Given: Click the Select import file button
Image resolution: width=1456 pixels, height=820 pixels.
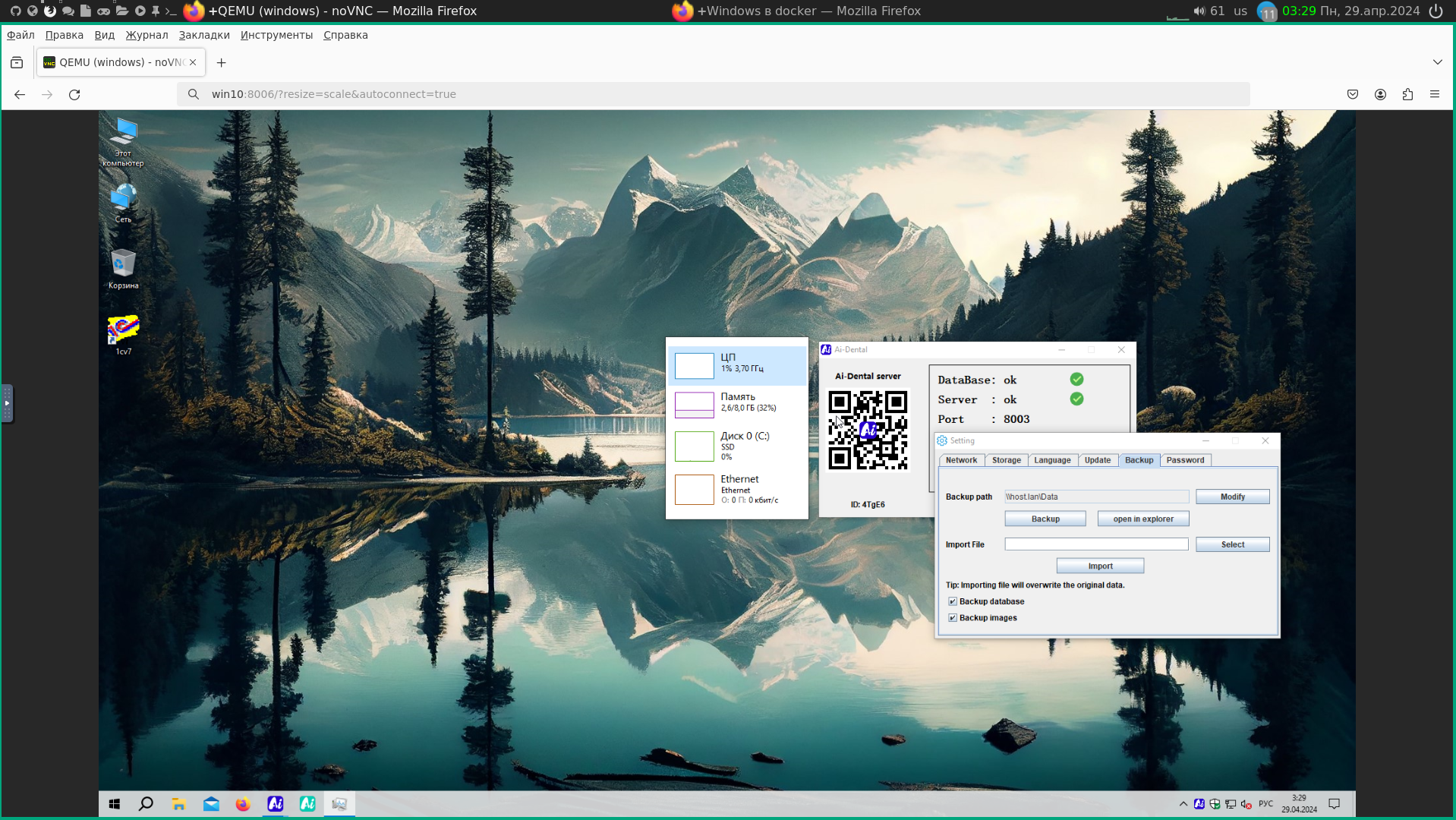Looking at the screenshot, I should [1233, 544].
